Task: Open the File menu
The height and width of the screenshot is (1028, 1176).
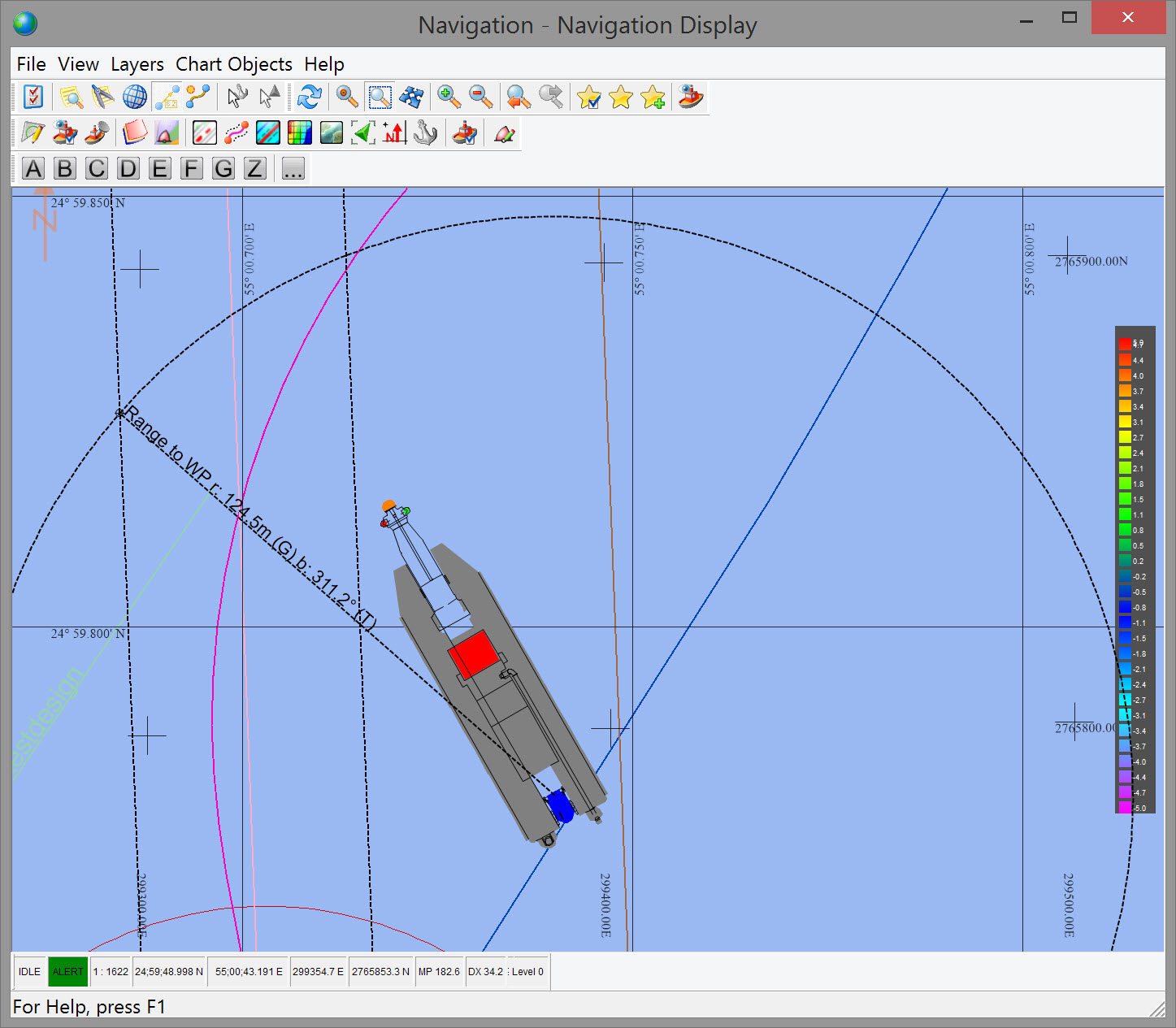Action: [31, 64]
